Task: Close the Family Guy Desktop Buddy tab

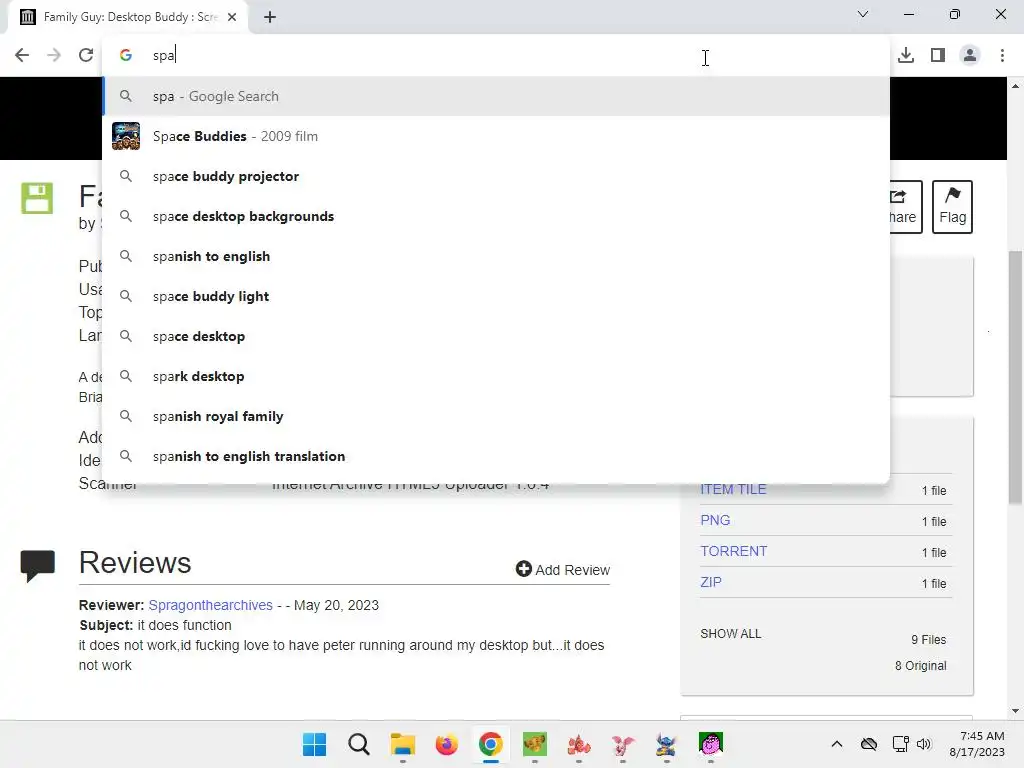Action: pos(232,17)
